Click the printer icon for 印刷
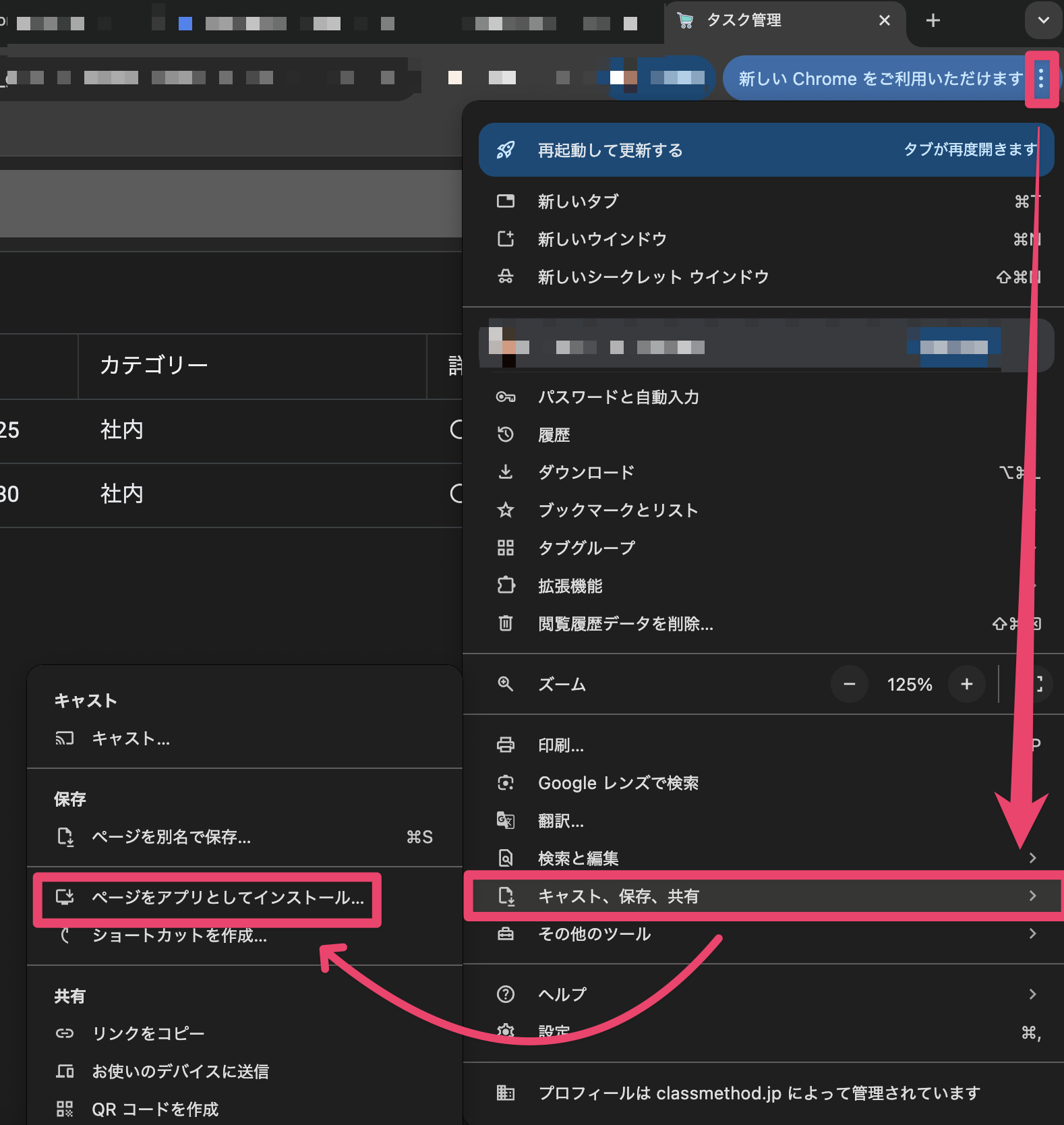1064x1125 pixels. [x=506, y=745]
